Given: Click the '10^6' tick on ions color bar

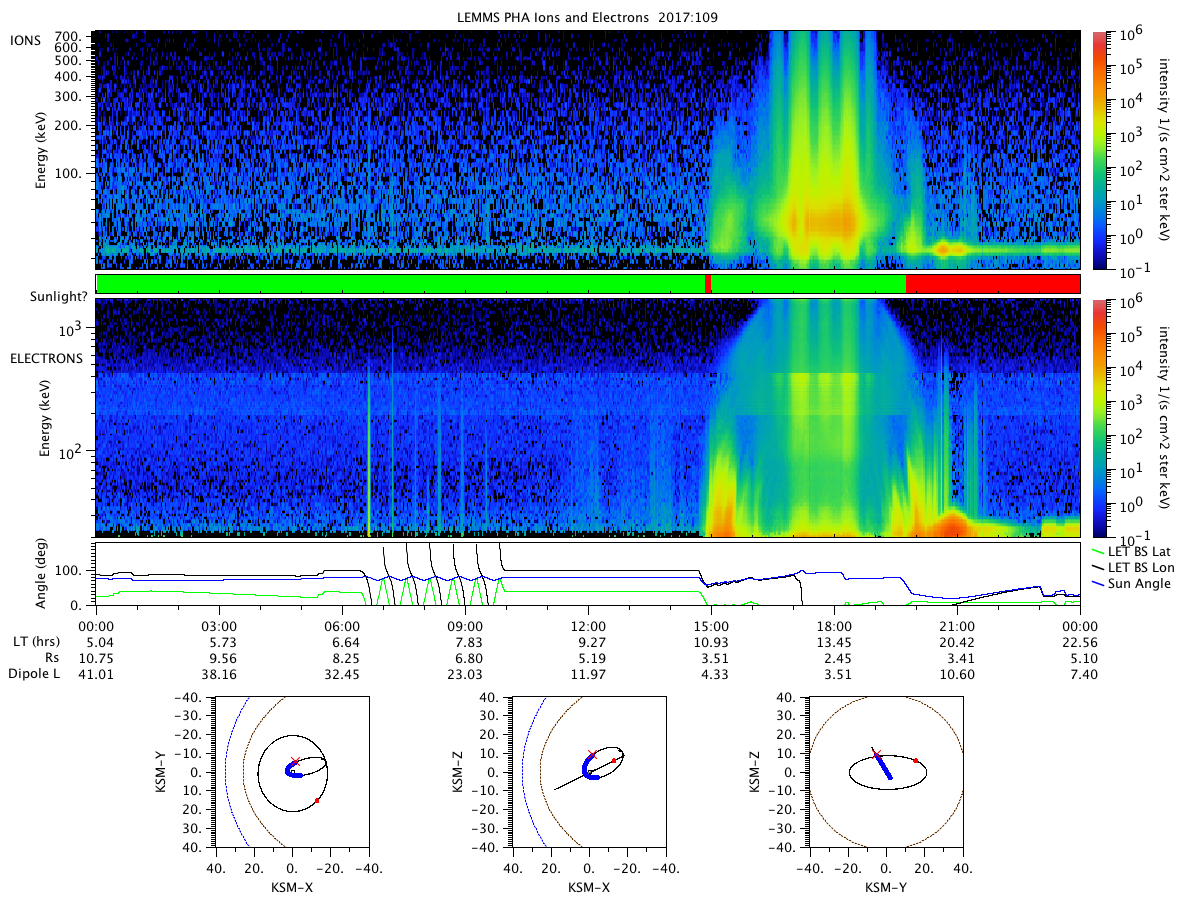Looking at the screenshot, I should 1129,33.
